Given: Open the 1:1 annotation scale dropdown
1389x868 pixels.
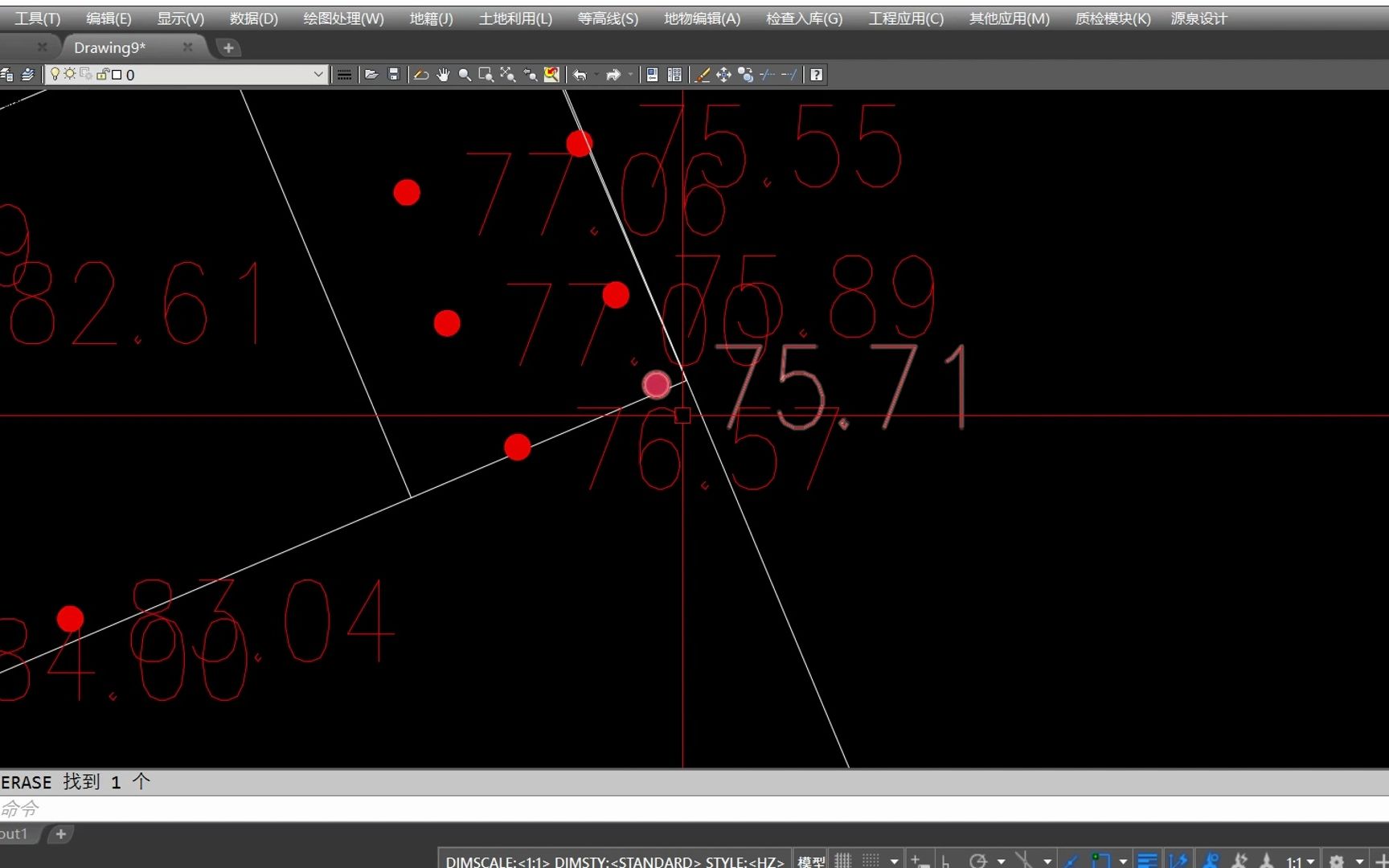Looking at the screenshot, I should 1300,862.
